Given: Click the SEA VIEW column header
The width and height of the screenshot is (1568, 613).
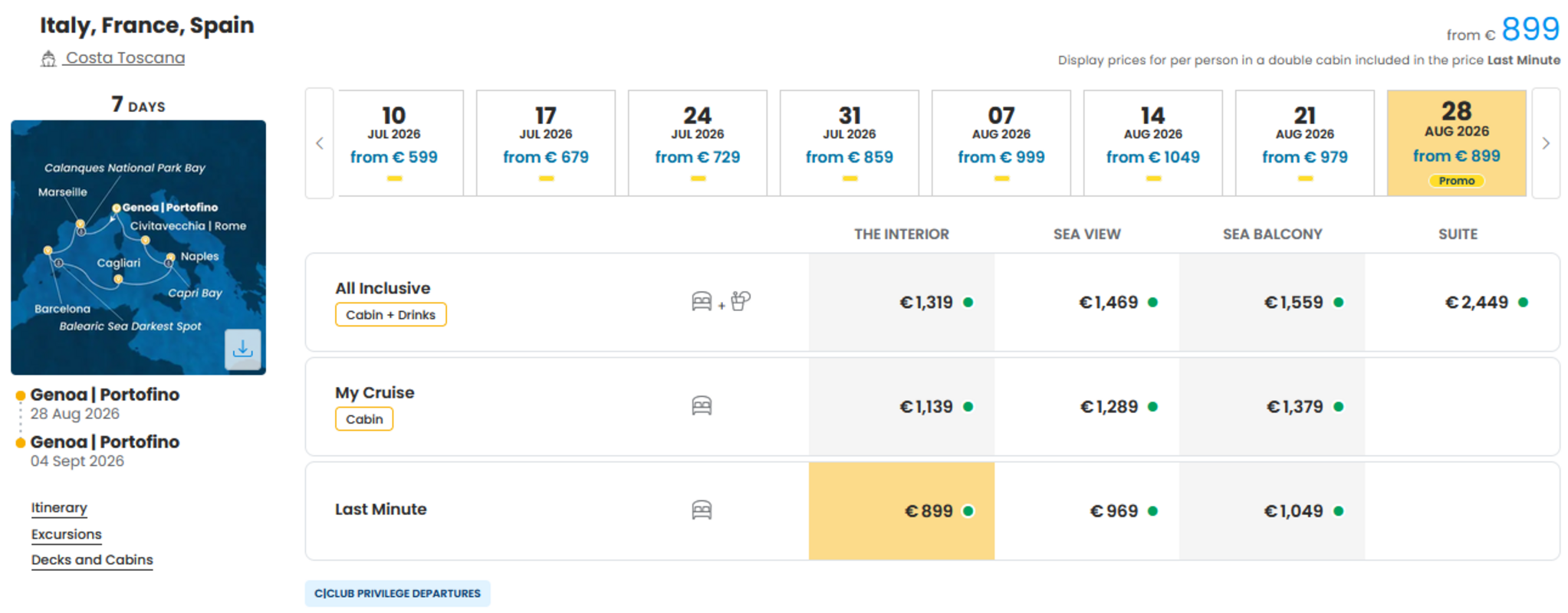Looking at the screenshot, I should (x=1086, y=234).
